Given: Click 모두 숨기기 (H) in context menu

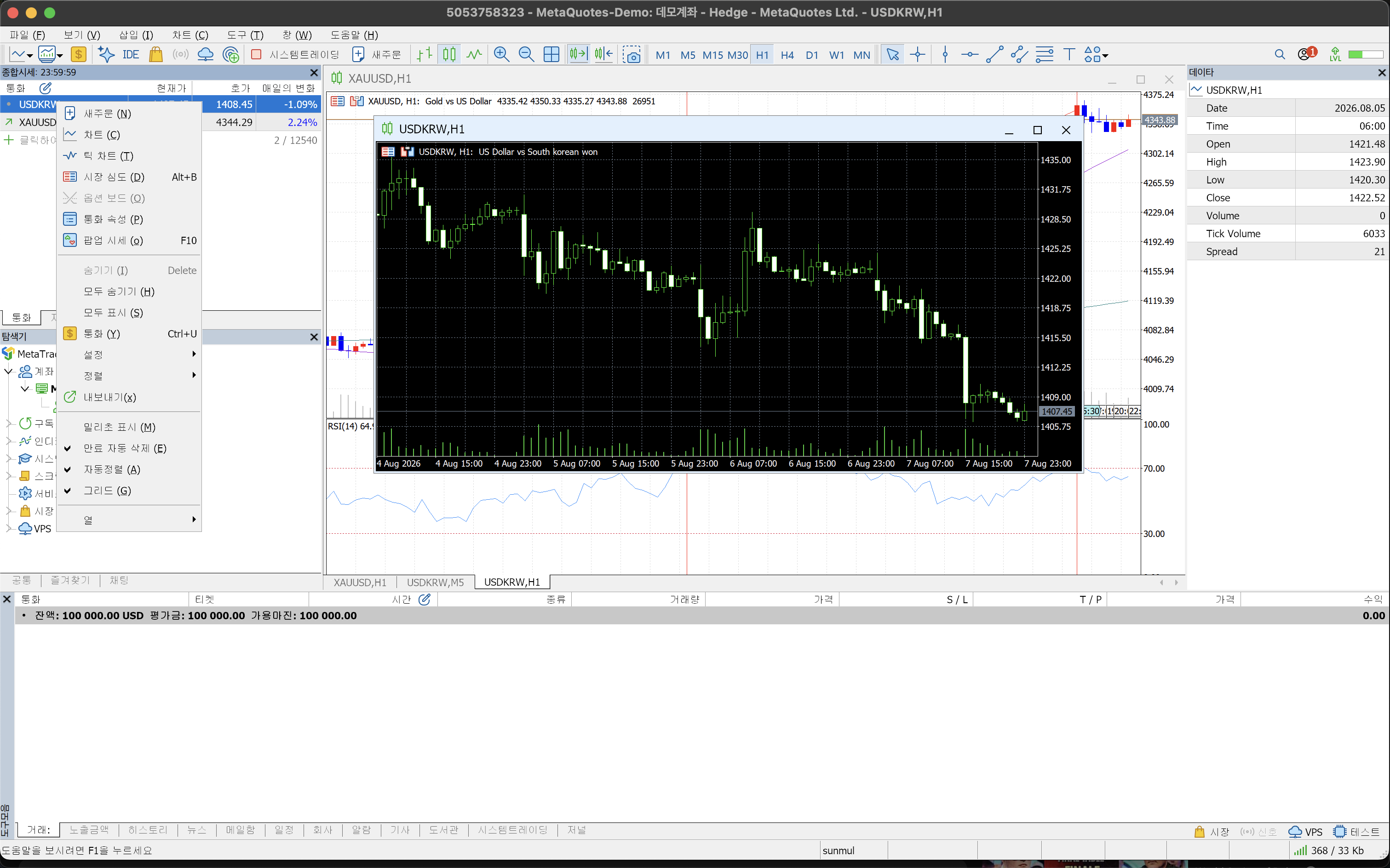Looking at the screenshot, I should [x=129, y=291].
